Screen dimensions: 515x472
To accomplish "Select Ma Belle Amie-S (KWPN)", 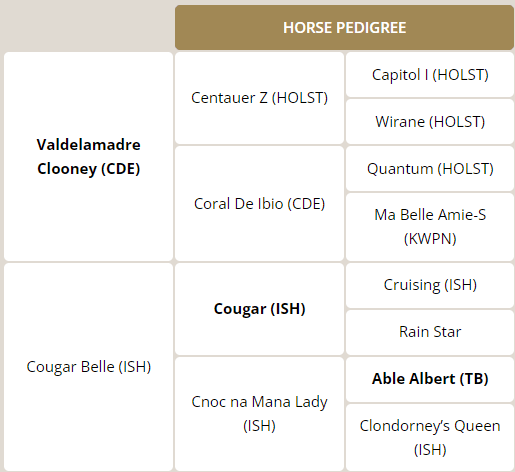I will 430,227.
